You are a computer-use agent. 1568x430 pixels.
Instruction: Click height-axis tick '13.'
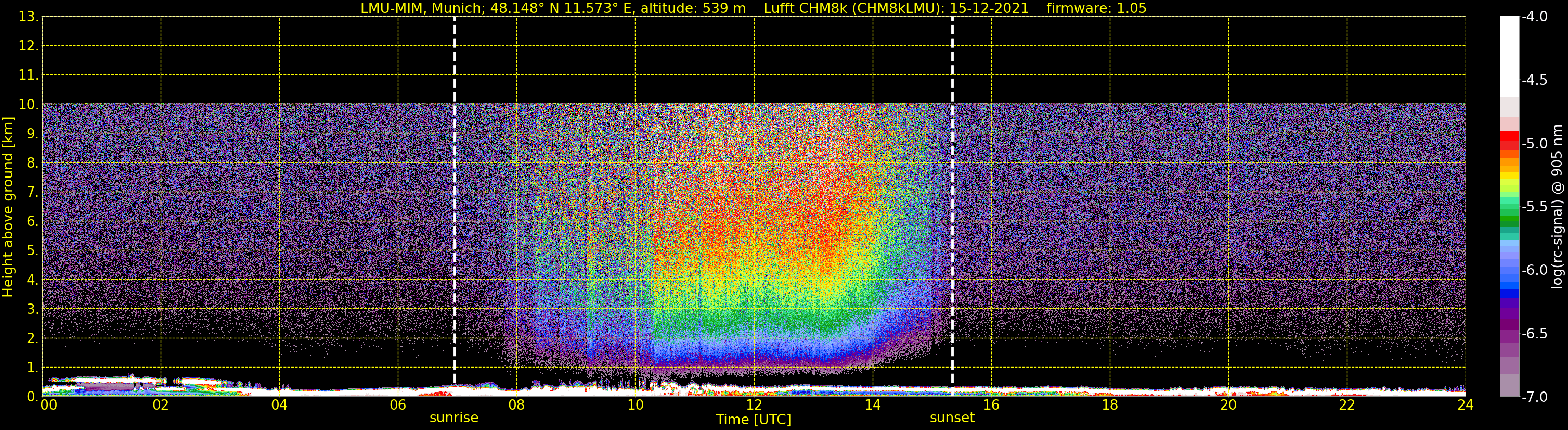coord(29,17)
